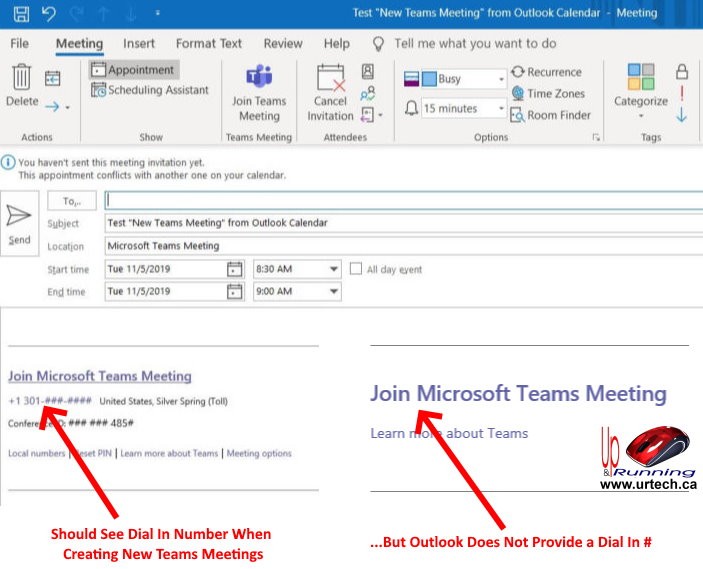The height and width of the screenshot is (569, 703).
Task: Set up meeting Recurrence
Action: [547, 72]
